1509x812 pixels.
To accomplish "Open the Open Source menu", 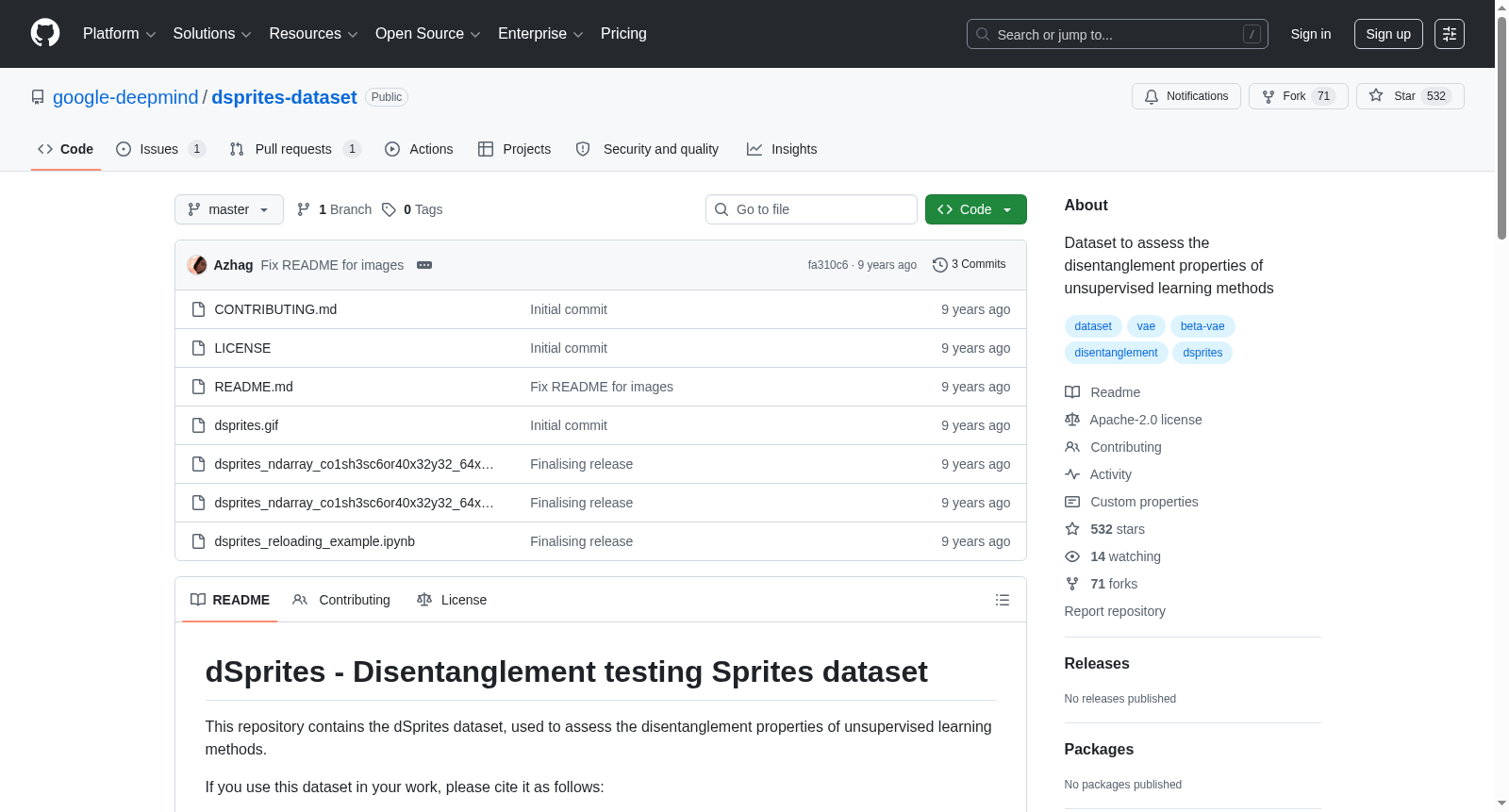I will point(427,34).
